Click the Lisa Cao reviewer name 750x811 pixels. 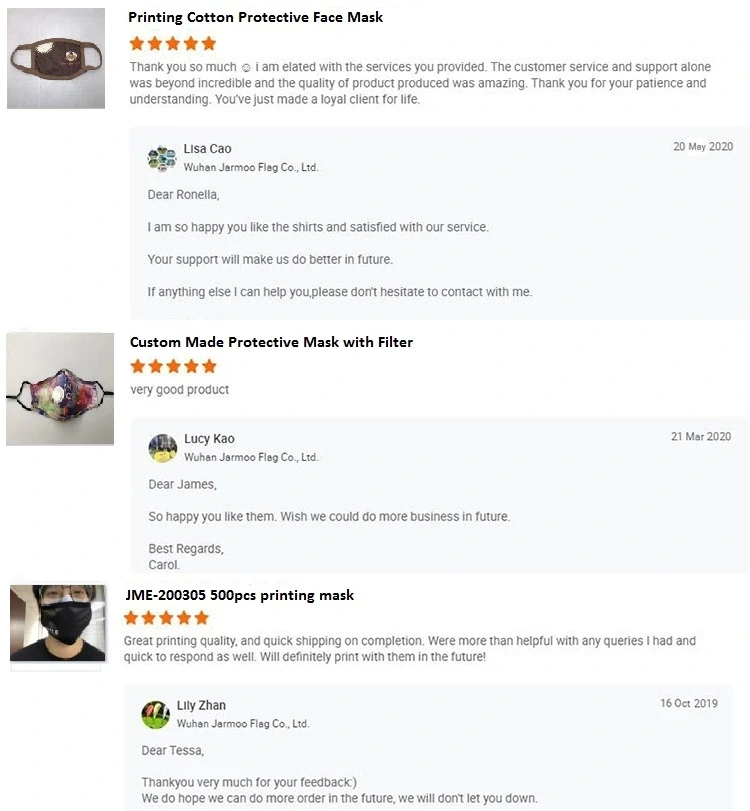click(207, 149)
